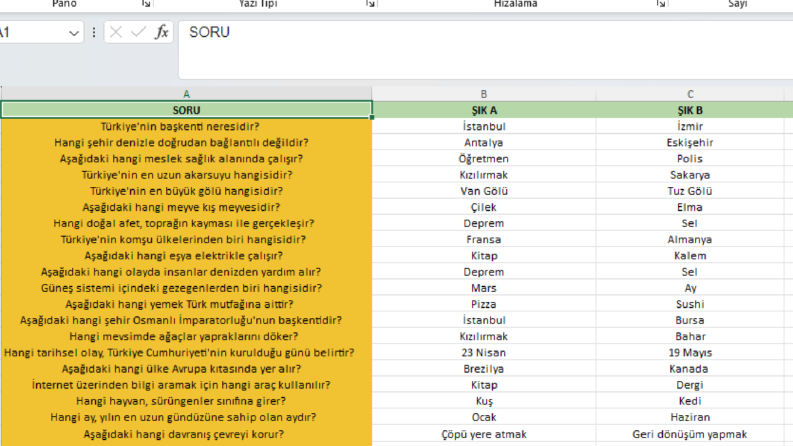Image resolution: width=793 pixels, height=446 pixels.
Task: Select the Fransa cell
Action: tap(484, 239)
